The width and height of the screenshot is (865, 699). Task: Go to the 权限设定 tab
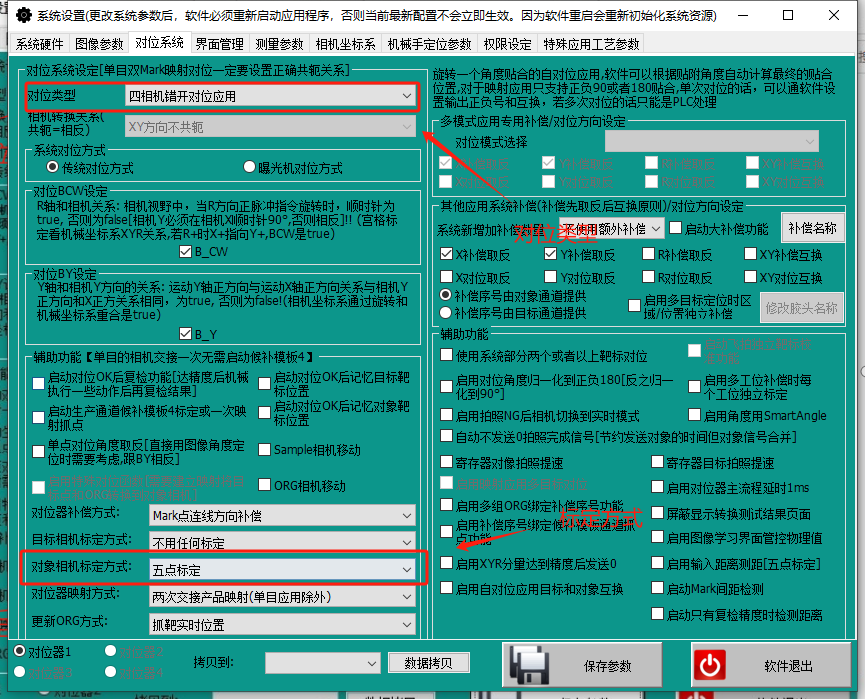508,44
